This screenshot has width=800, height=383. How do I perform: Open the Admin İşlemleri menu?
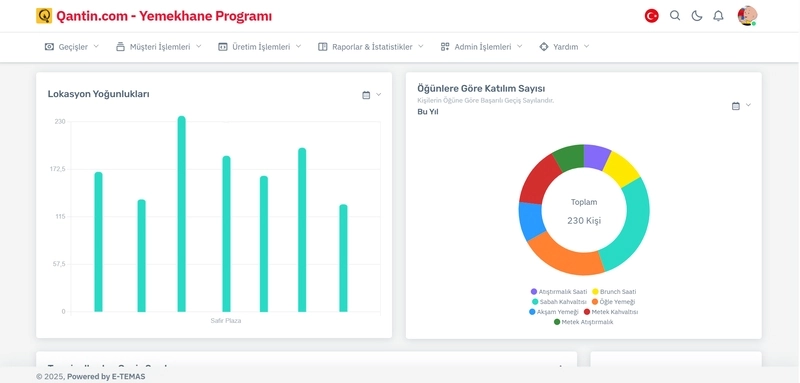click(x=482, y=47)
